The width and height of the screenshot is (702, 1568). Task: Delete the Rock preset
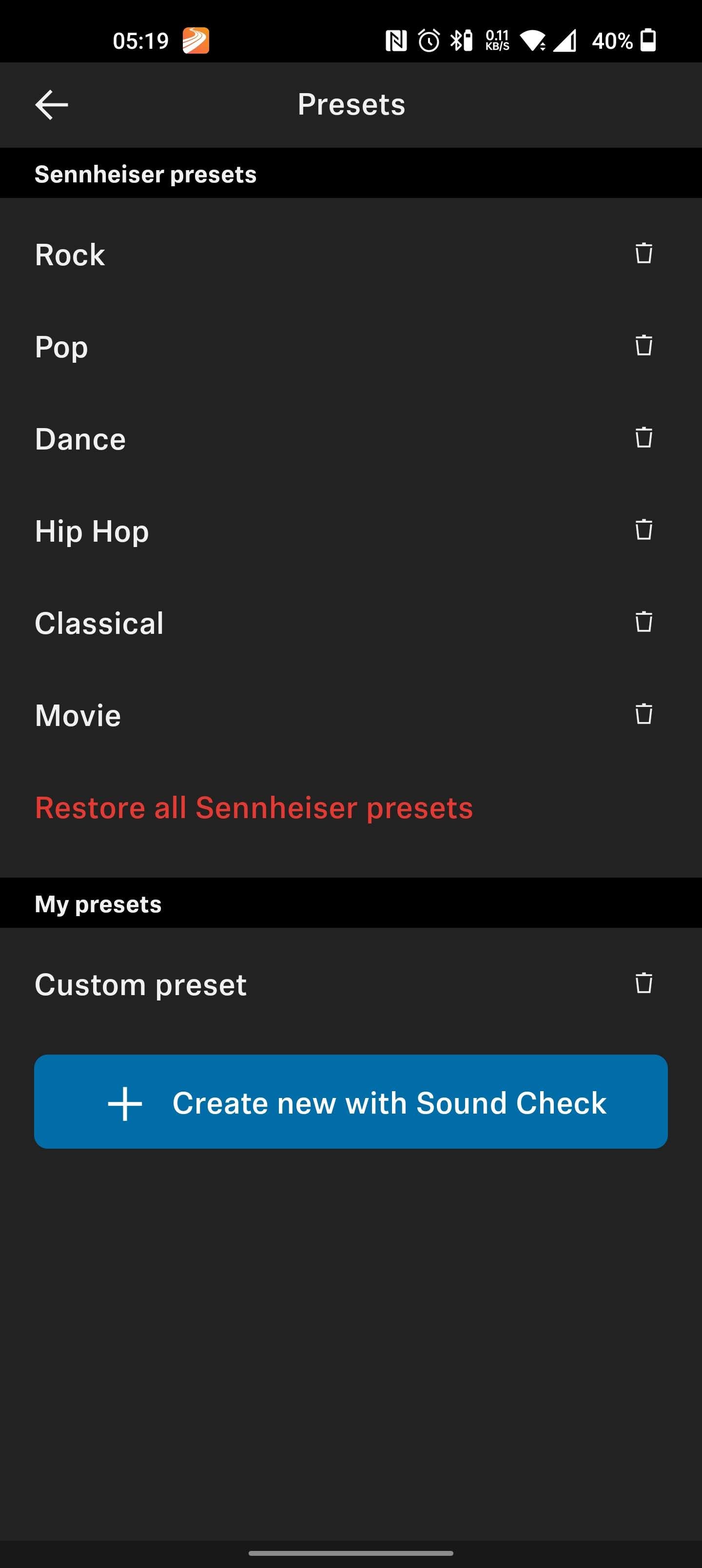[x=643, y=253]
